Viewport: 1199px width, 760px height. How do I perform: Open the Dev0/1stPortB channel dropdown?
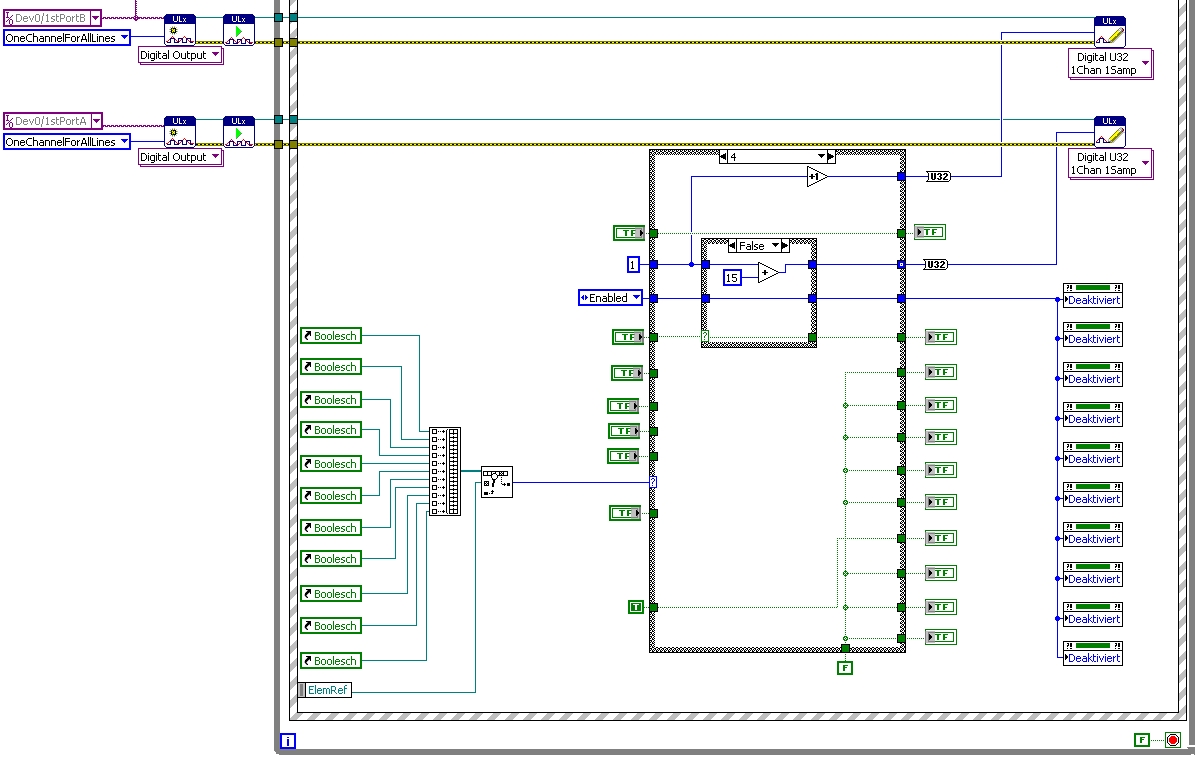tap(96, 18)
